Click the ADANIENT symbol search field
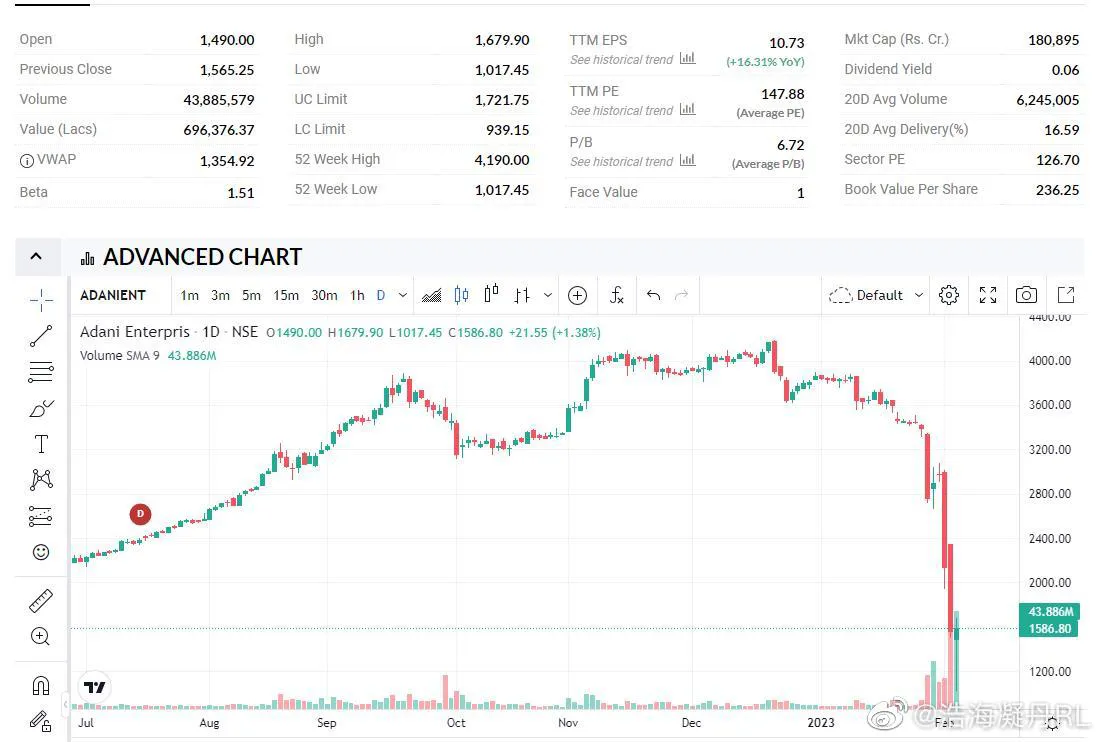 pos(113,296)
